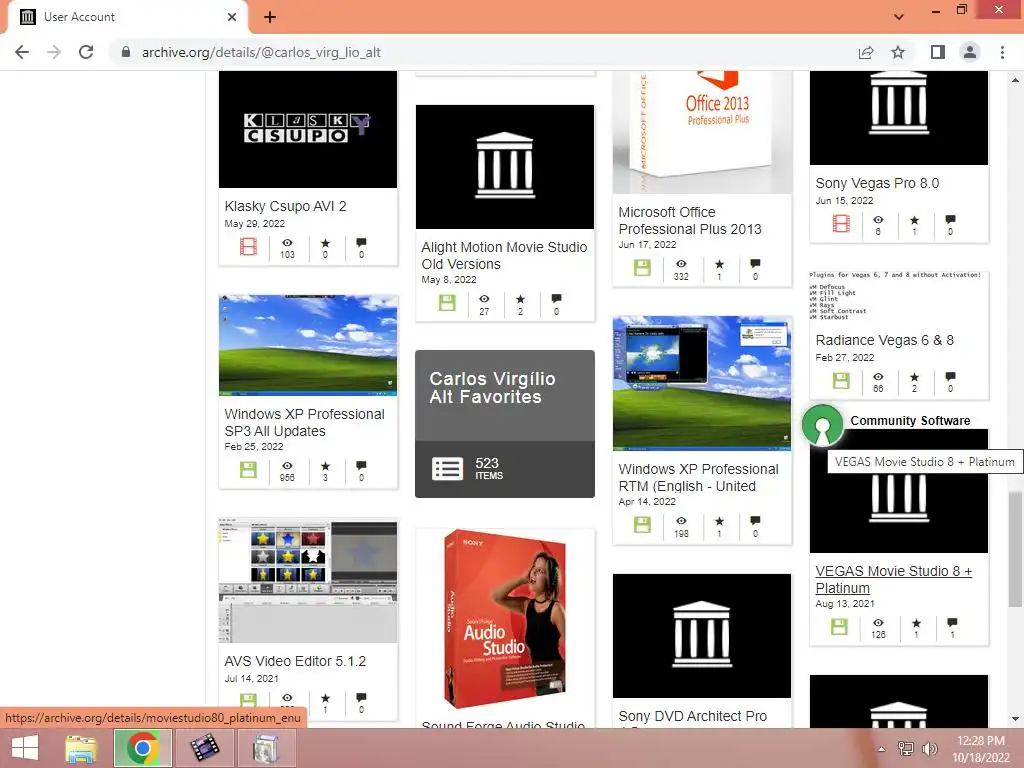Open the film clapper app in taskbar

click(205, 748)
